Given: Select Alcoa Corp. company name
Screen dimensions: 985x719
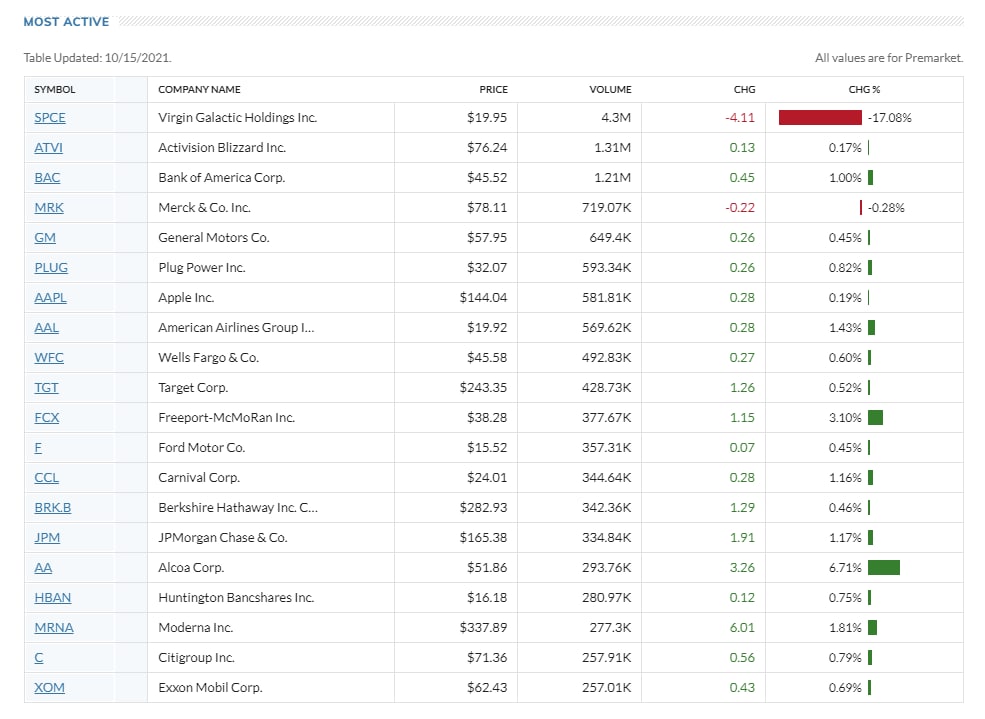Looking at the screenshot, I should pyautogui.click(x=191, y=568).
